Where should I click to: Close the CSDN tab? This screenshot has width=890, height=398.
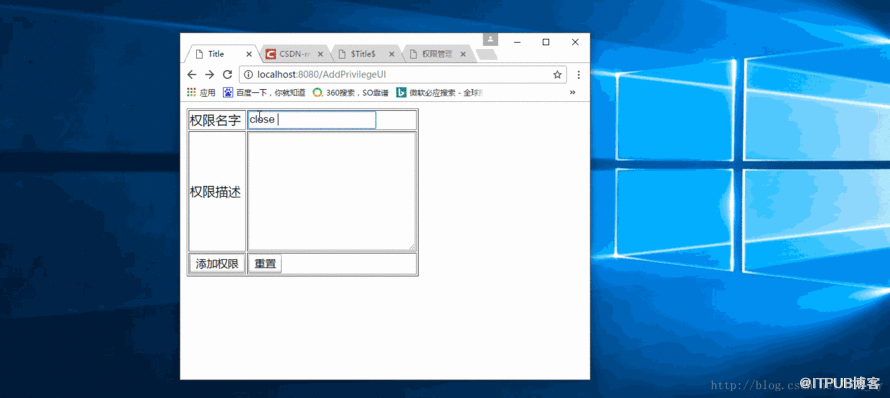320,54
